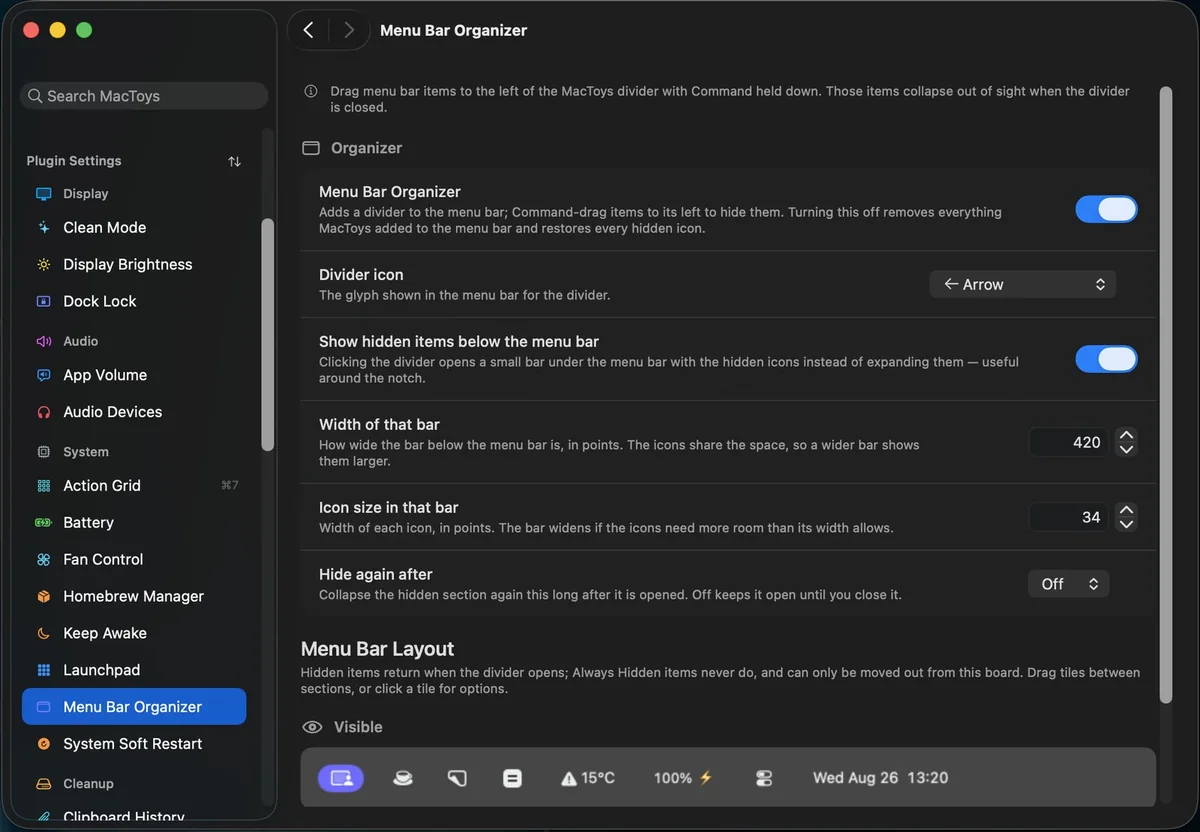Image resolution: width=1200 pixels, height=832 pixels.
Task: Click the info icon beside drag instructions
Action: 311,91
